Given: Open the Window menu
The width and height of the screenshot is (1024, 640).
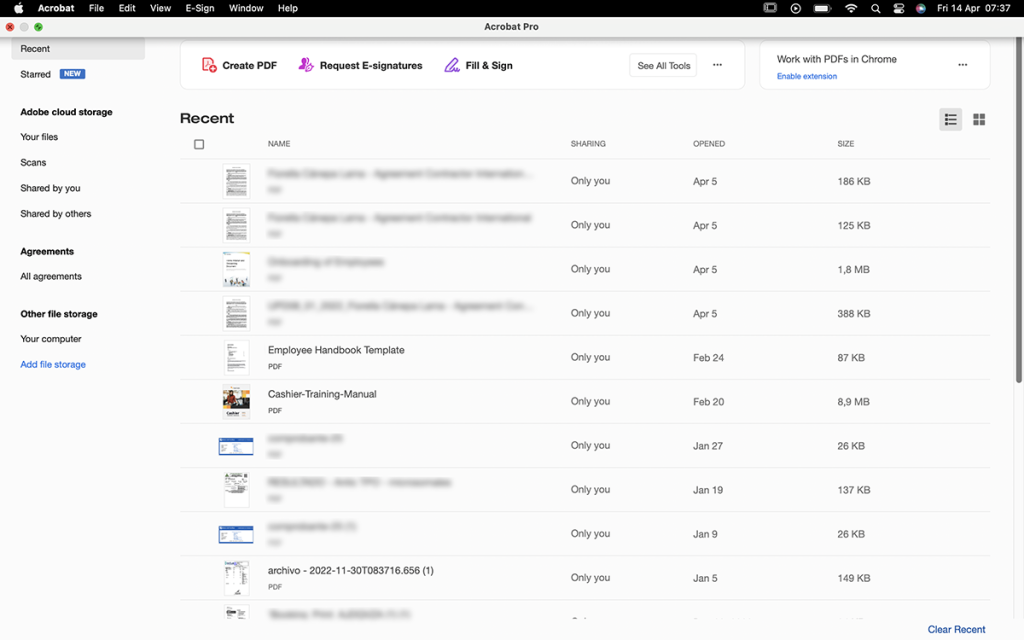Looking at the screenshot, I should coord(246,8).
